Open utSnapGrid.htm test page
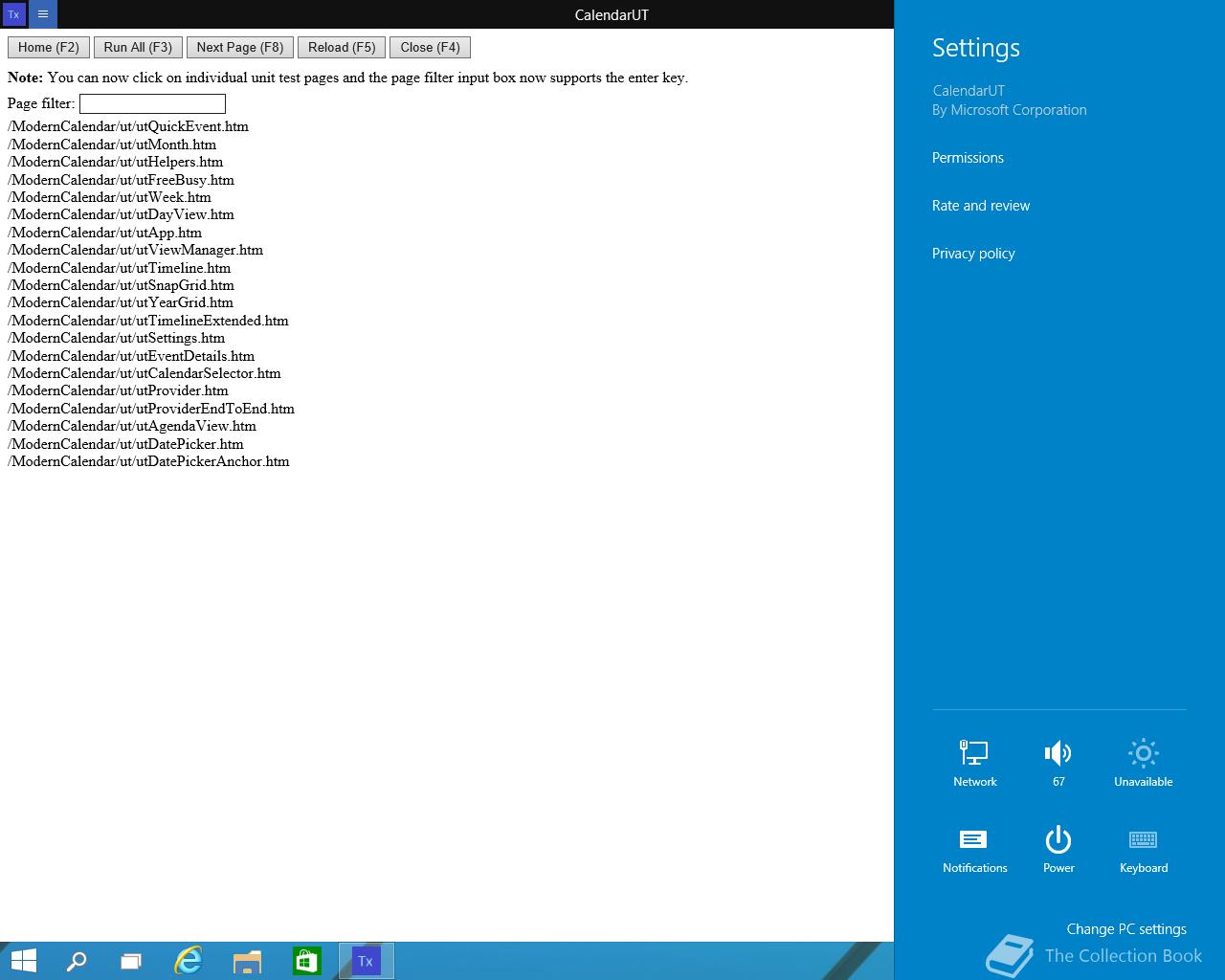This screenshot has height=980, width=1225. point(121,285)
